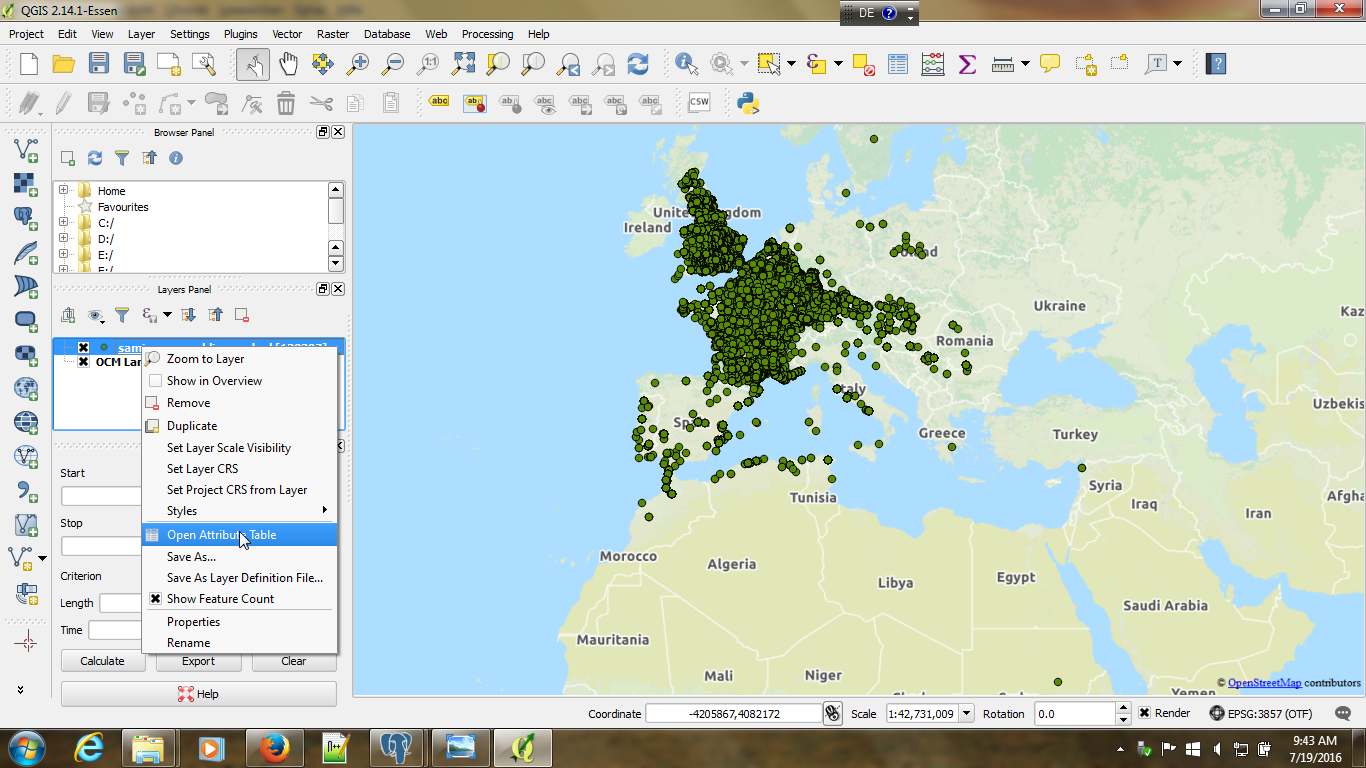The width and height of the screenshot is (1366, 768).
Task: Activate the Identify Features tool
Action: tap(687, 64)
